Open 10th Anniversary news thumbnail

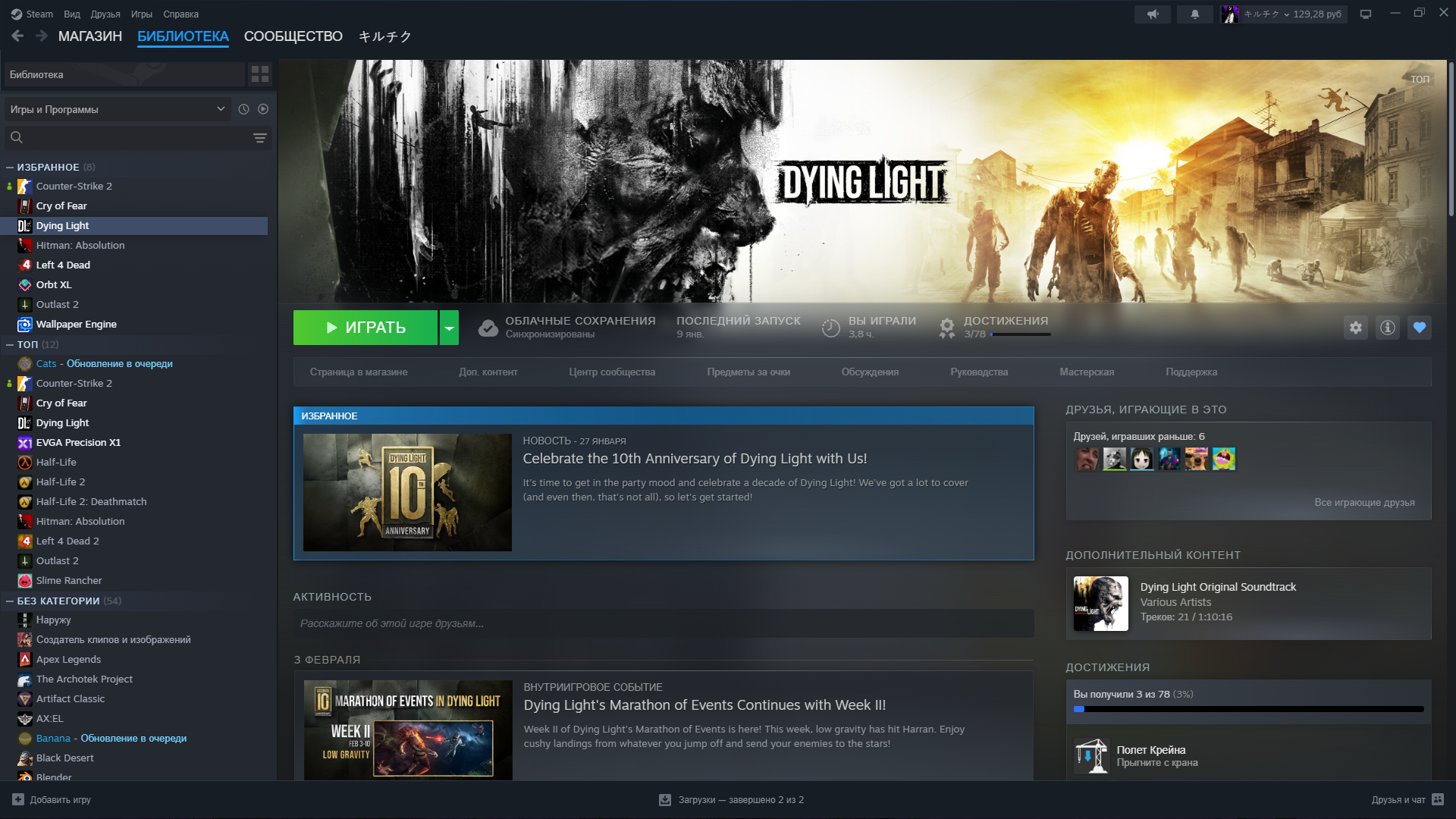(x=407, y=492)
